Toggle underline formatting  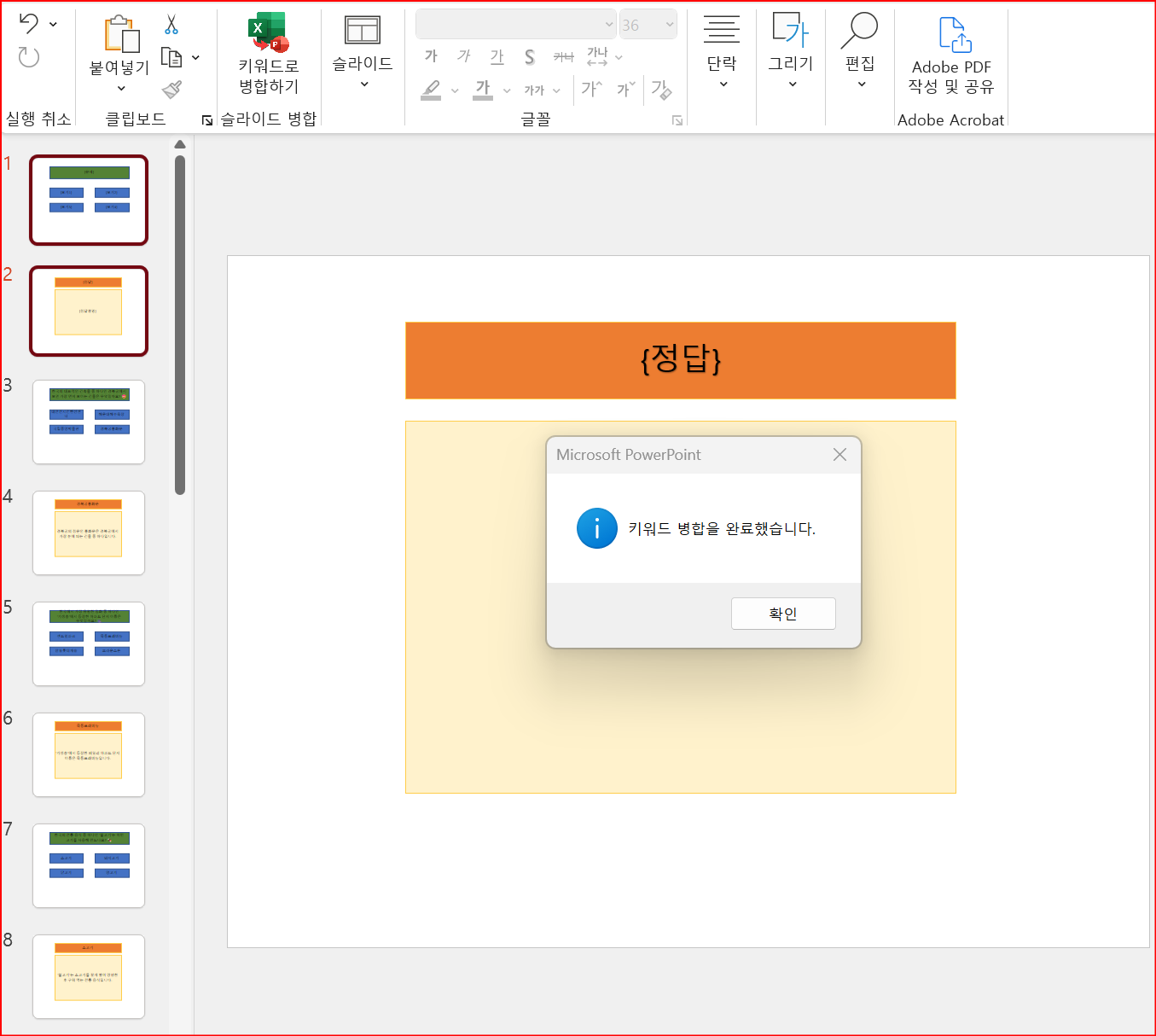(497, 56)
